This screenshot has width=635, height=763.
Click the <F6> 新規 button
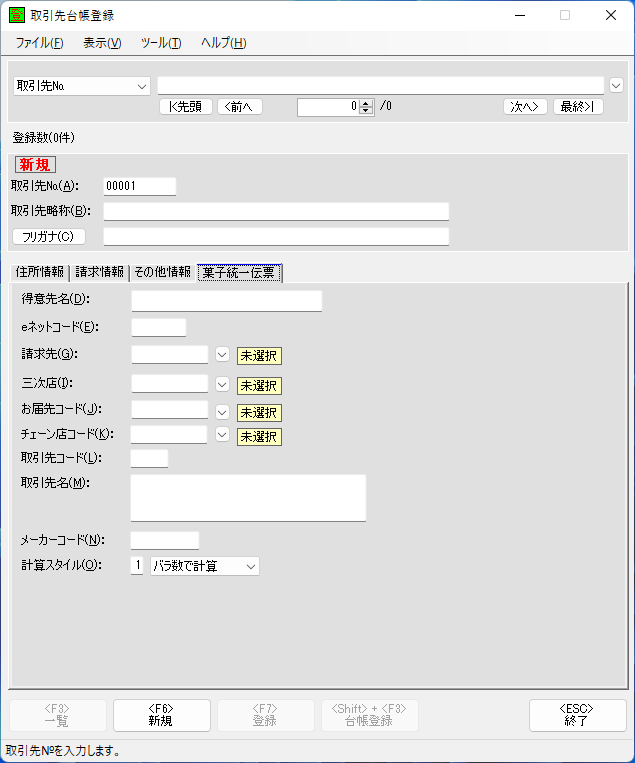tap(162, 715)
